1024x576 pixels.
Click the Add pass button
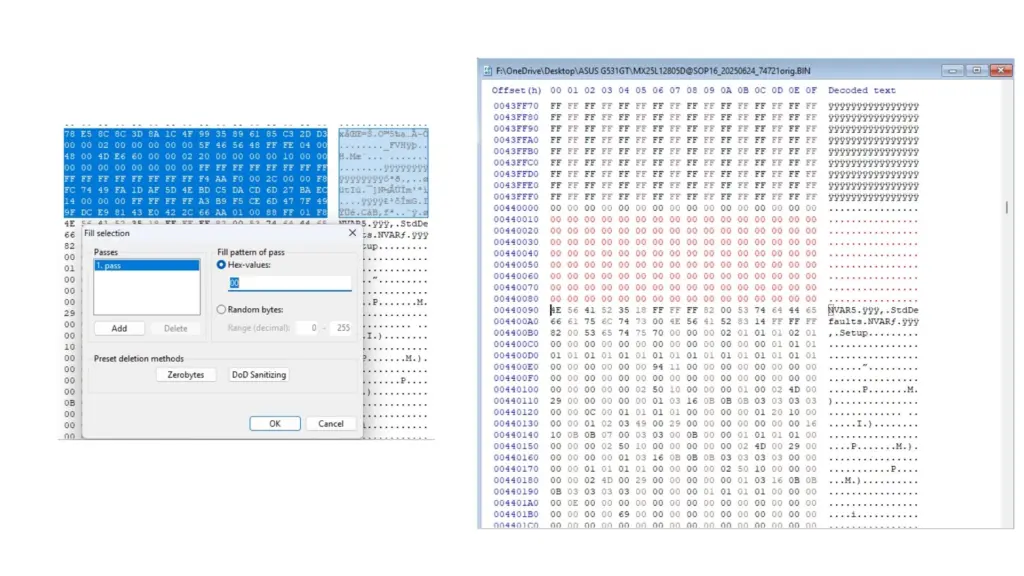tap(119, 328)
